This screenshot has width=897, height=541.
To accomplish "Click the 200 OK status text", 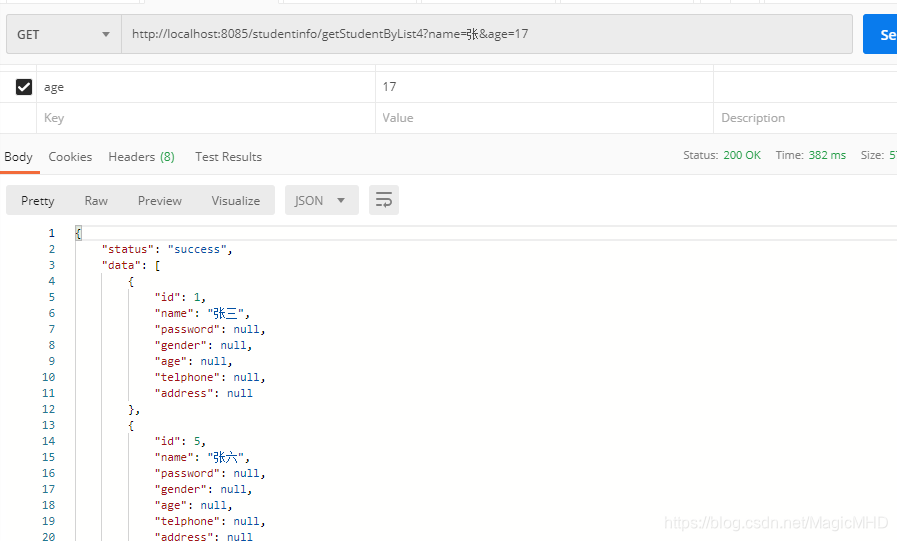I will click(x=742, y=155).
